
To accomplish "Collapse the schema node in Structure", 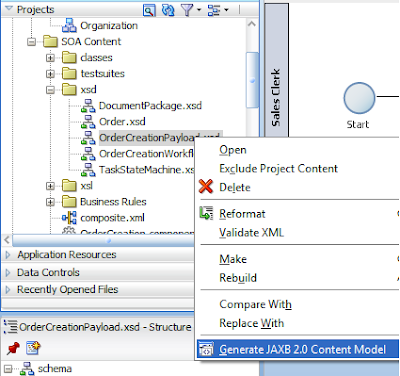I will click(8, 369).
